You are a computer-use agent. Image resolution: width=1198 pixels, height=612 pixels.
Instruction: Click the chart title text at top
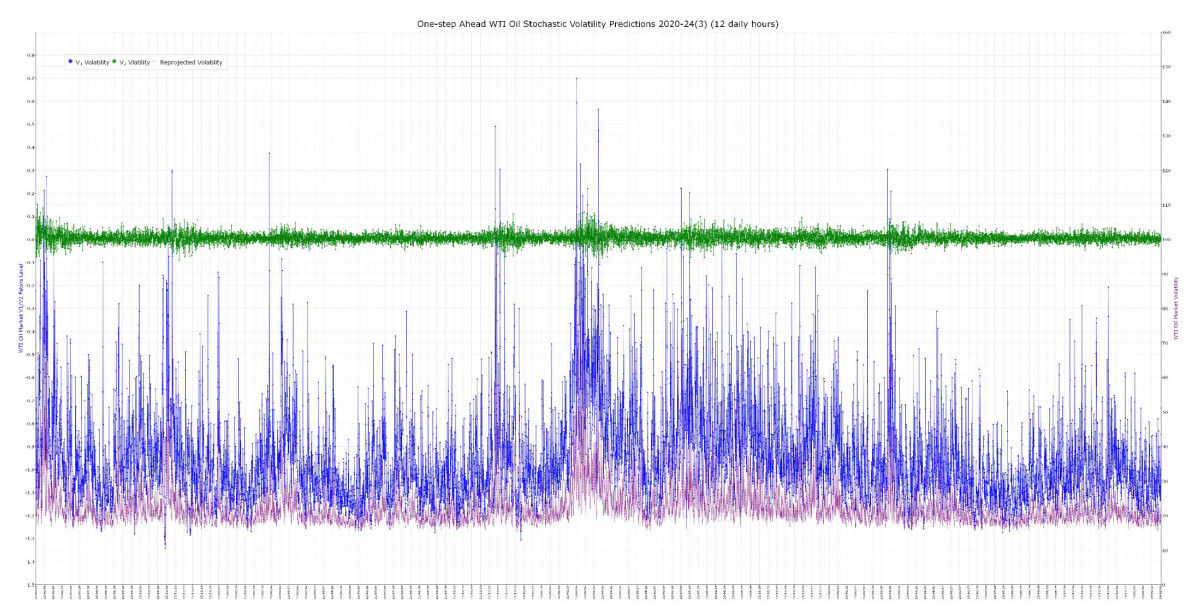(598, 23)
